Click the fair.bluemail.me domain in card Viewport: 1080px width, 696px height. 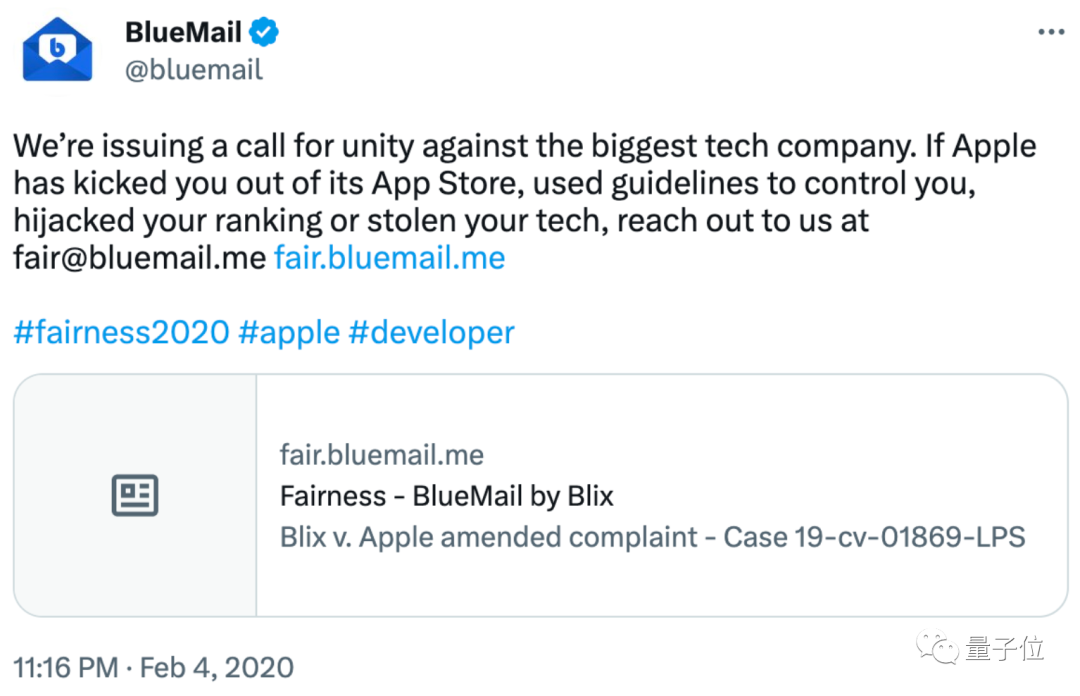point(382,455)
